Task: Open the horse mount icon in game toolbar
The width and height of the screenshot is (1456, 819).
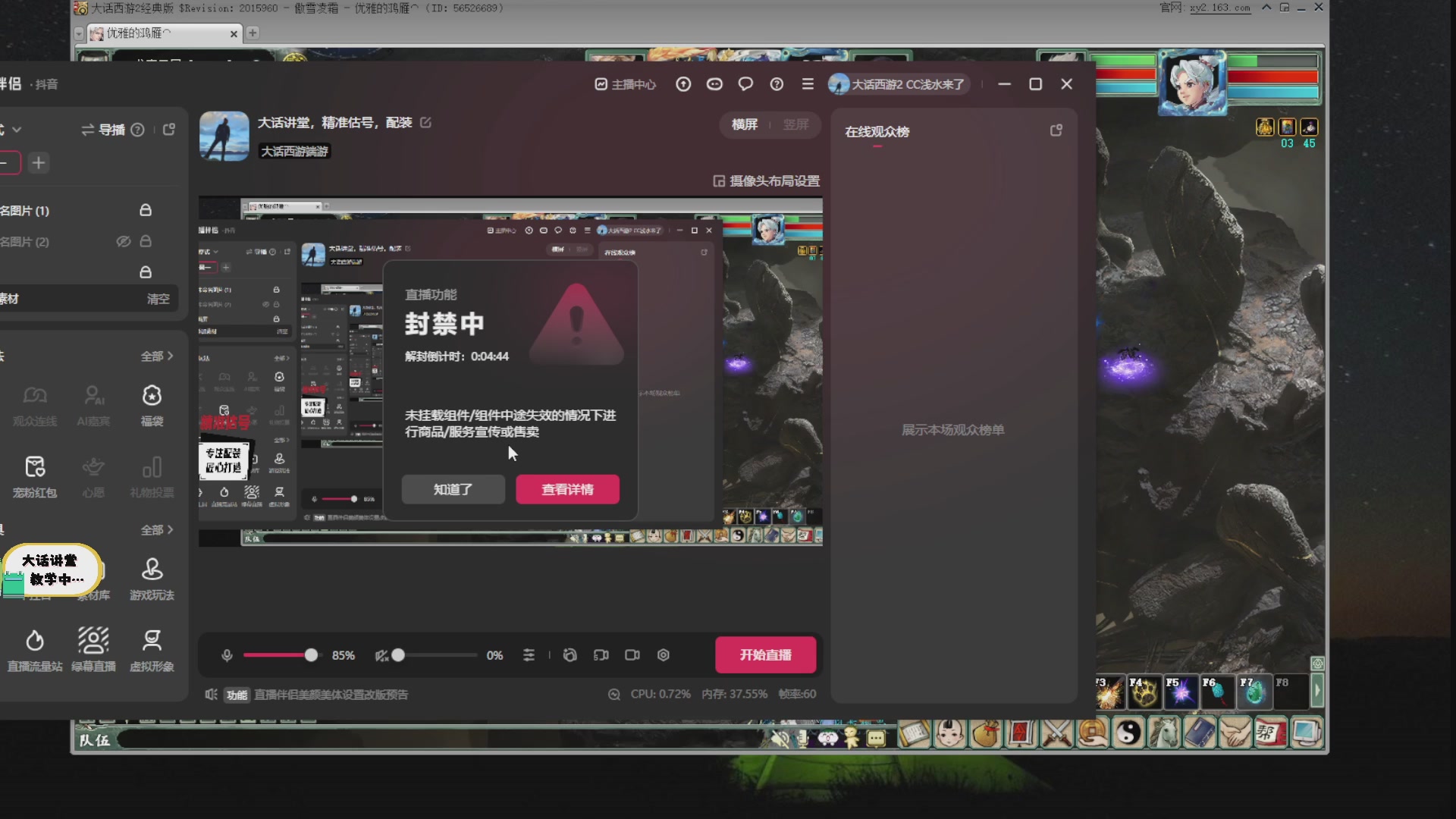Action: [x=1164, y=733]
